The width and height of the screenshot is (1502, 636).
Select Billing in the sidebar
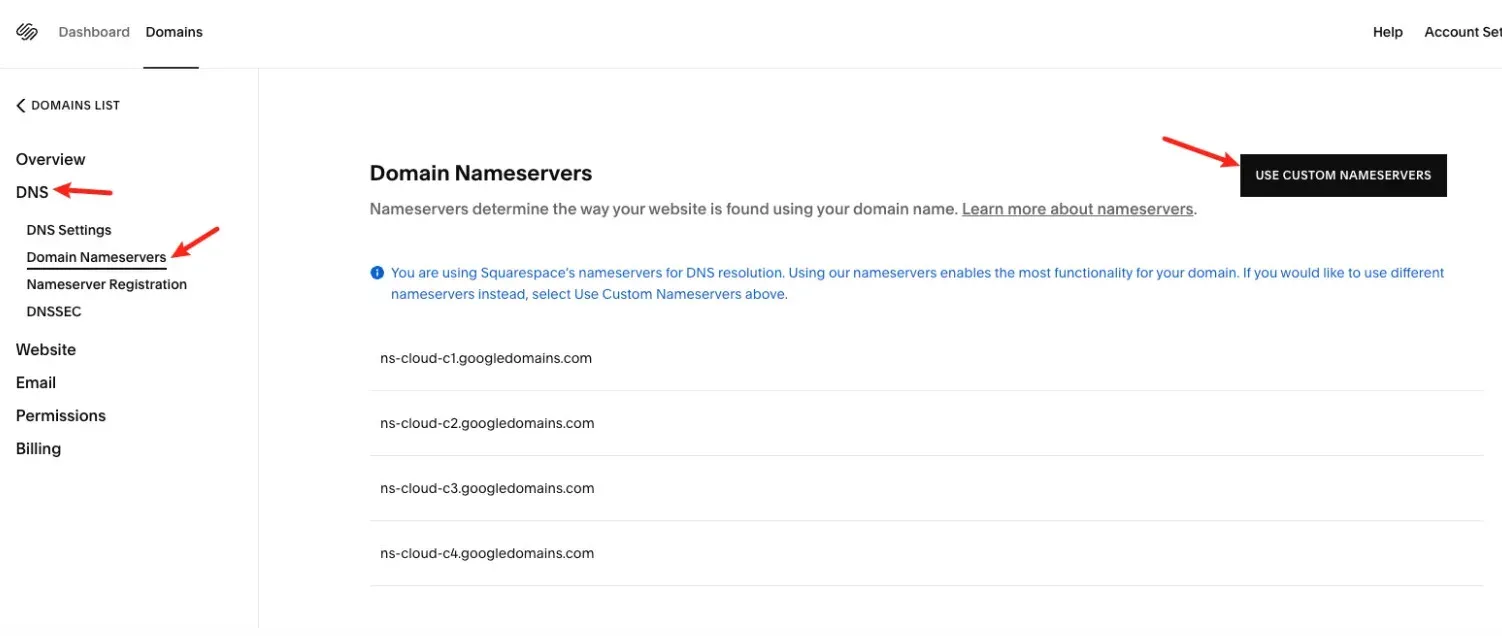click(38, 448)
